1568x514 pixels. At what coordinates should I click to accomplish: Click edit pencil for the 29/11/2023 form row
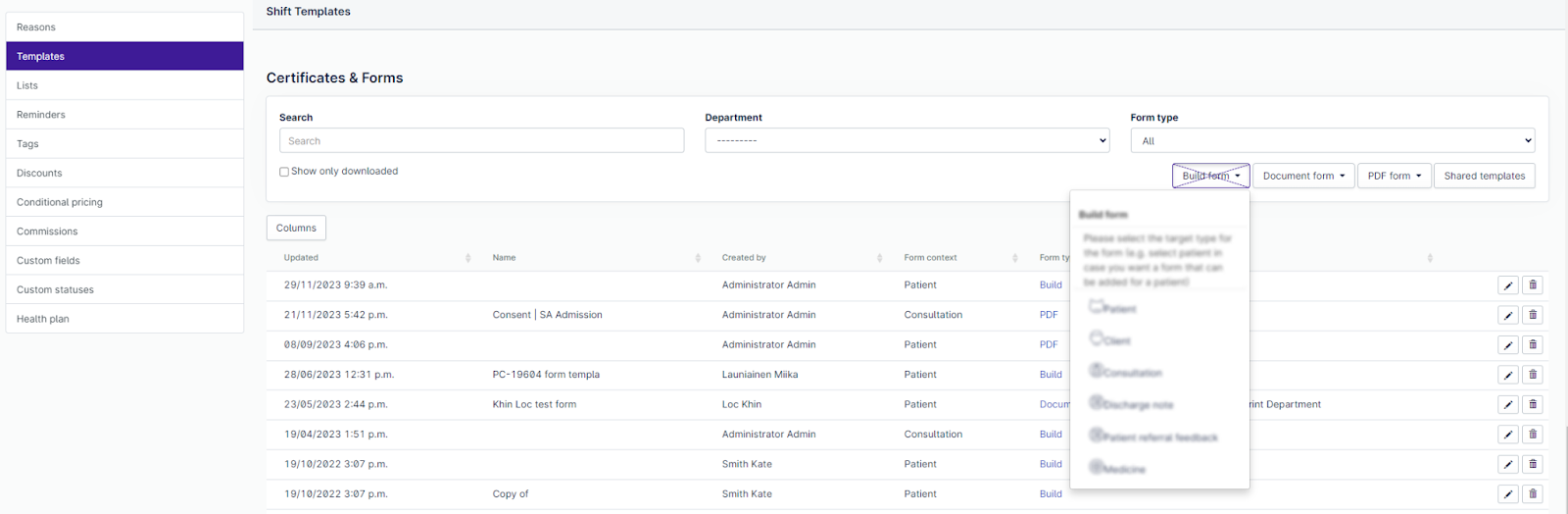coord(1508,285)
